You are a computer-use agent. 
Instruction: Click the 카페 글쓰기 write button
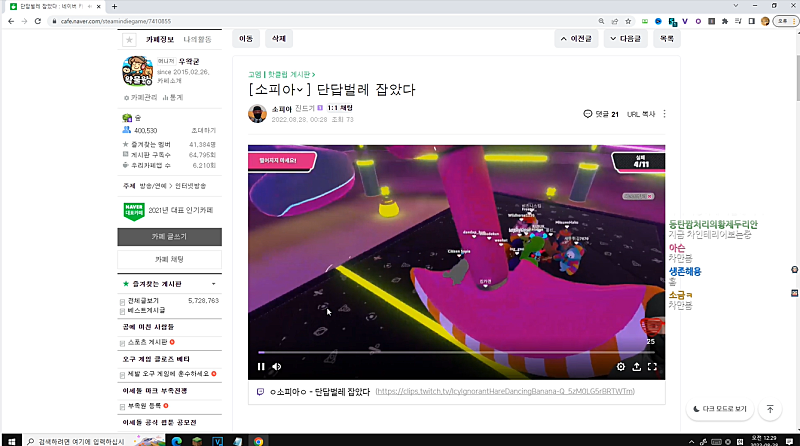tap(169, 237)
